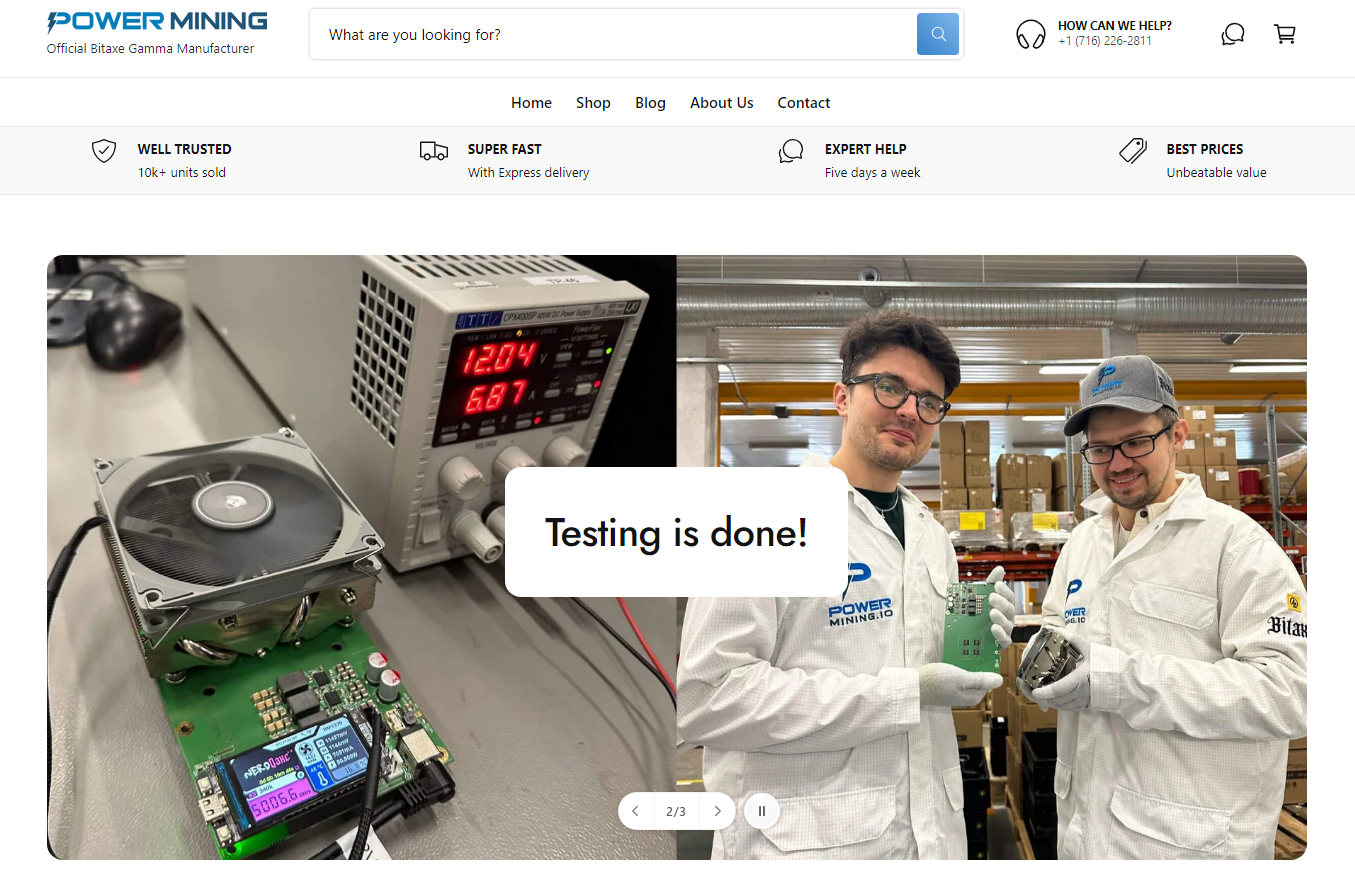This screenshot has width=1355, height=880.
Task: Open the Blog menu item
Action: 650,103
